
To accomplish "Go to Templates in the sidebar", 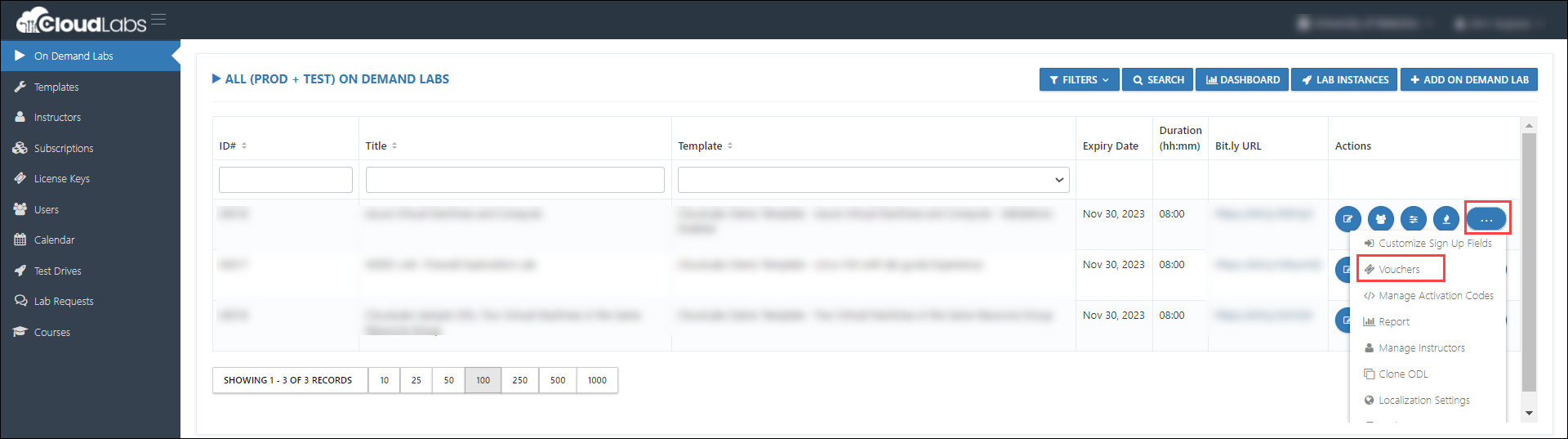I will tap(56, 87).
